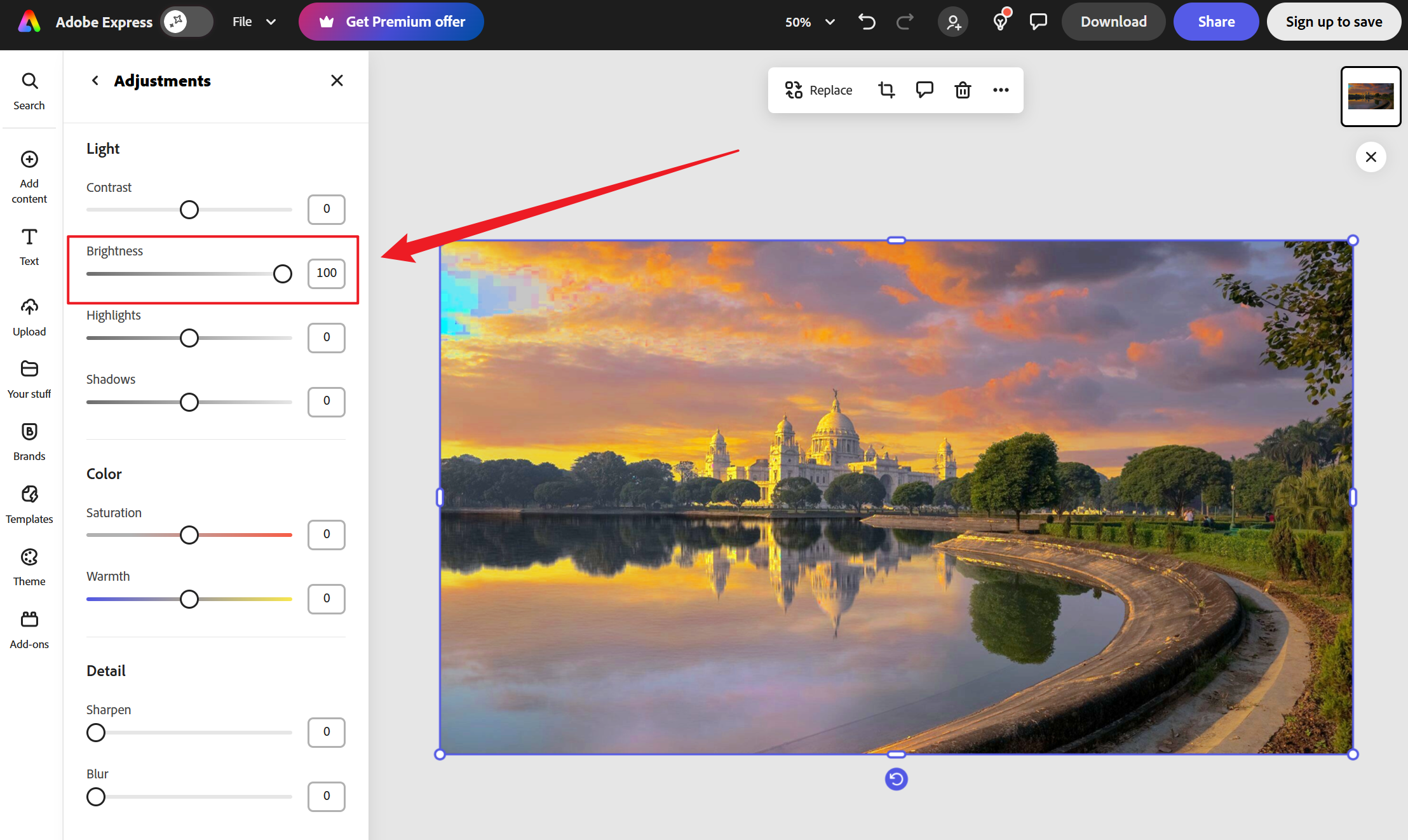Click the Download button

pos(1113,22)
